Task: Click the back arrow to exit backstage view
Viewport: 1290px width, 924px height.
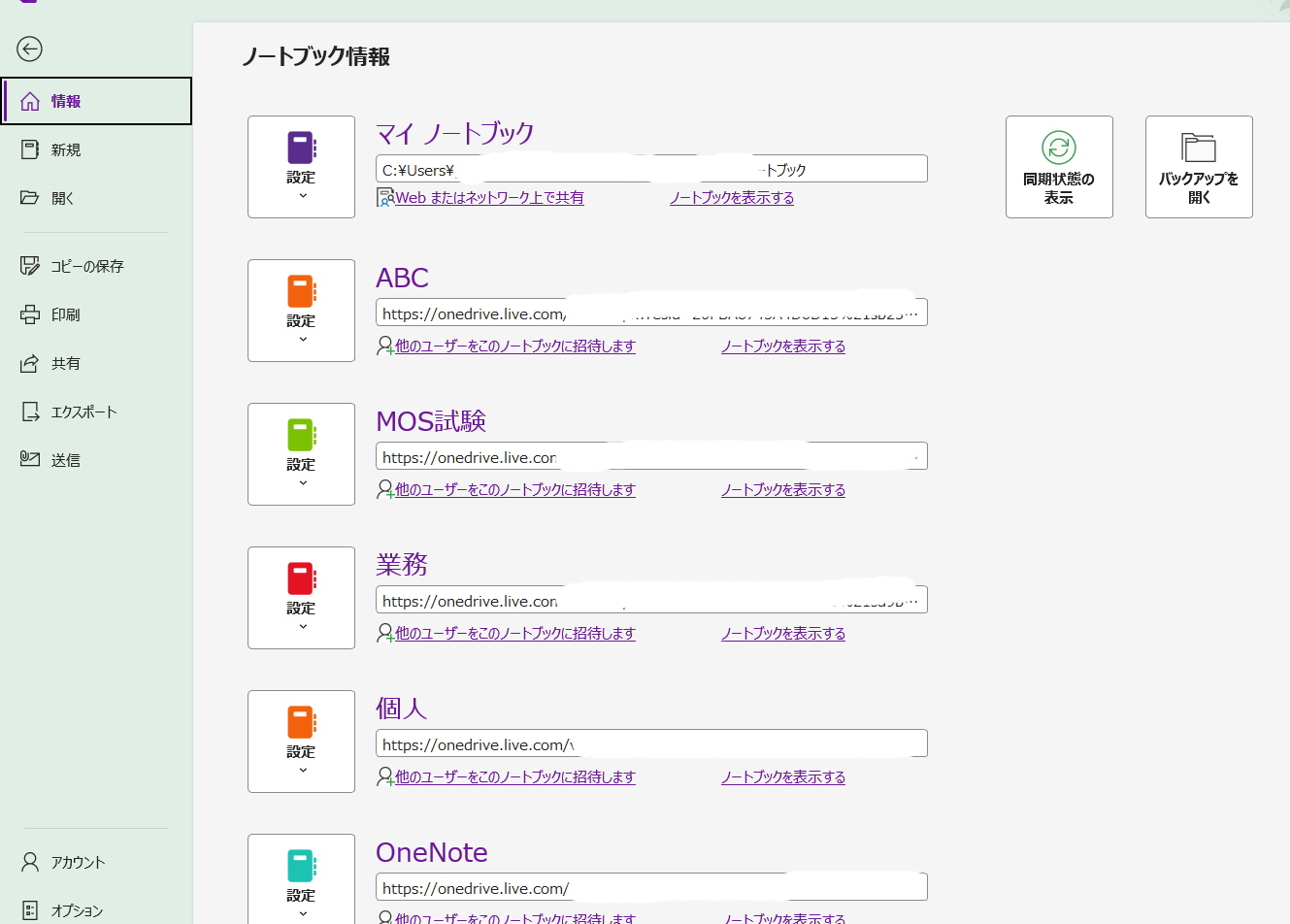Action: (x=29, y=49)
